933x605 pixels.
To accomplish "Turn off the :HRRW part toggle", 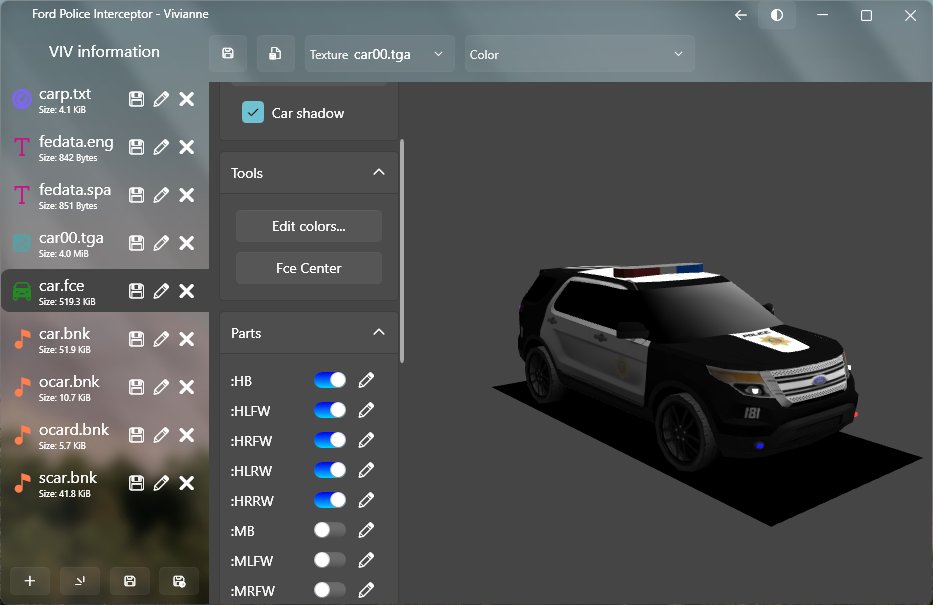I will click(330, 500).
